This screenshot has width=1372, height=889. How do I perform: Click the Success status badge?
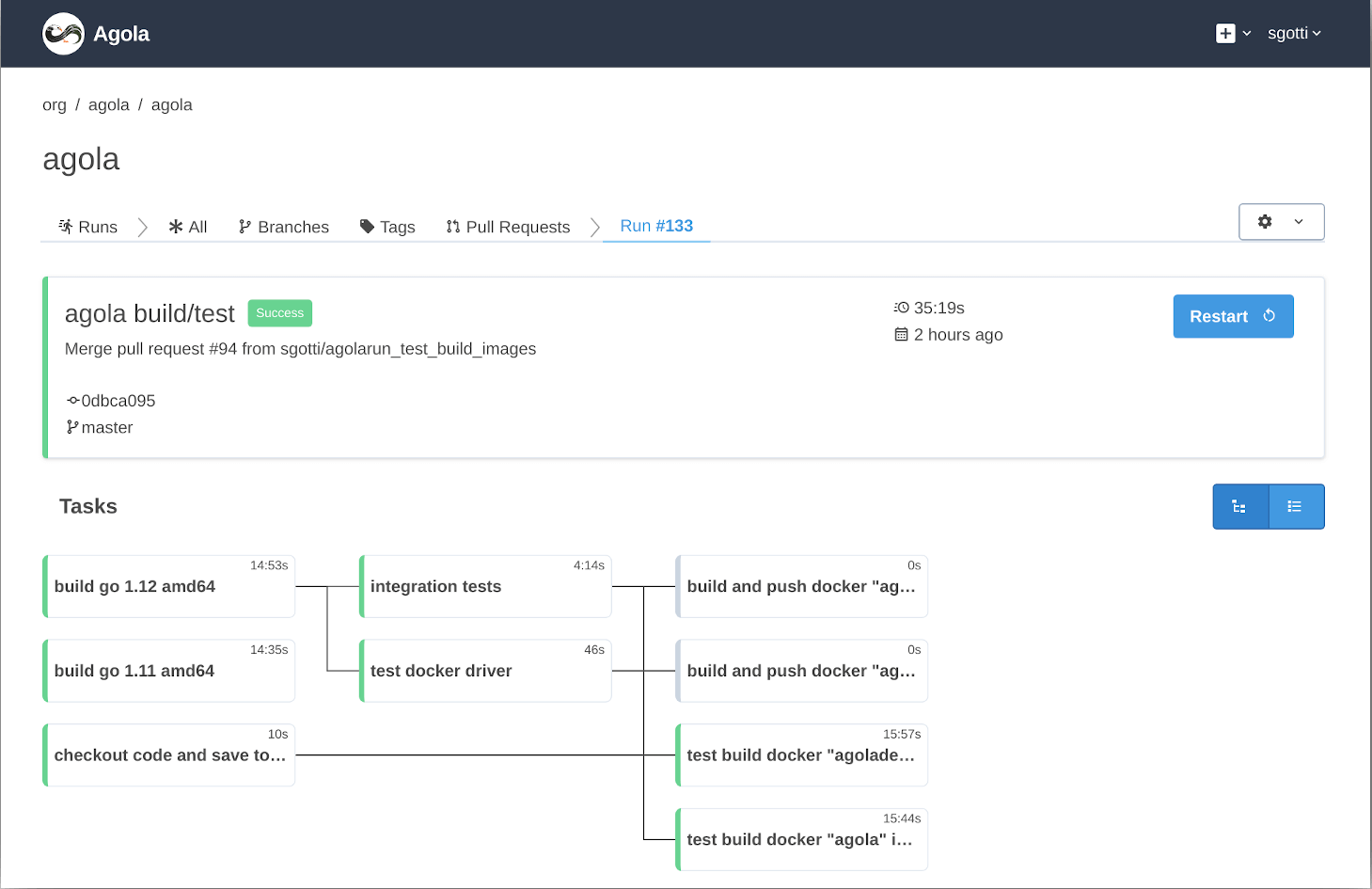click(x=280, y=313)
